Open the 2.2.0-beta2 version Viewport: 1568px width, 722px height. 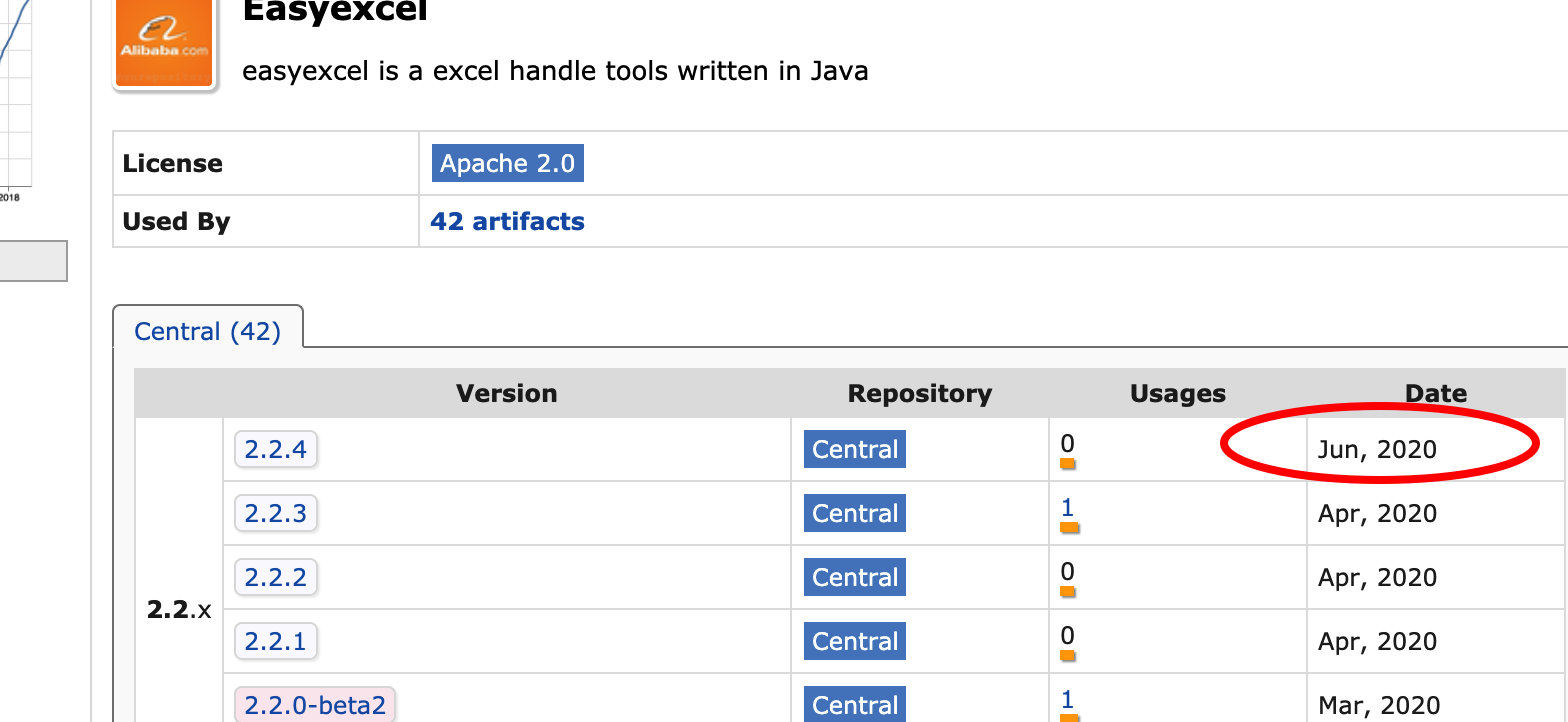315,704
